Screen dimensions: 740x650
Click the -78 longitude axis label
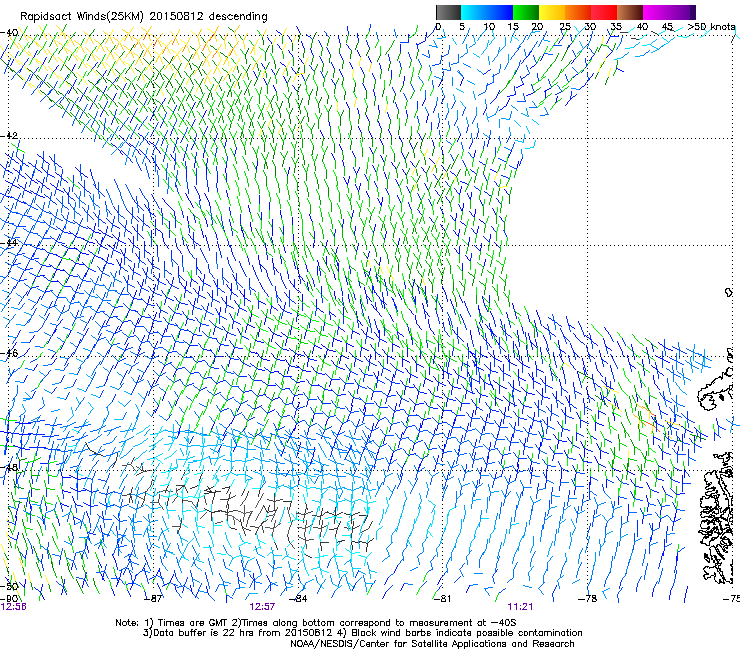588,599
